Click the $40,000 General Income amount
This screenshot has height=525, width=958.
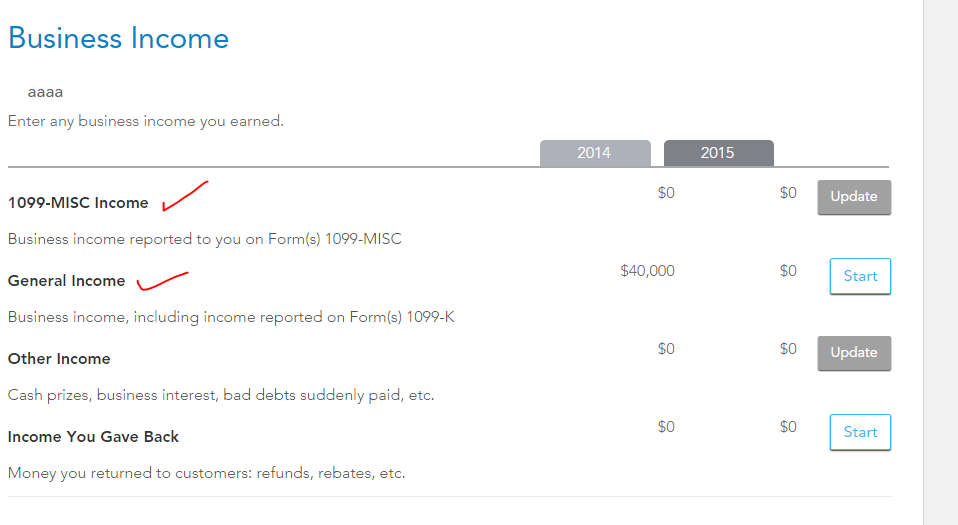pyautogui.click(x=648, y=271)
